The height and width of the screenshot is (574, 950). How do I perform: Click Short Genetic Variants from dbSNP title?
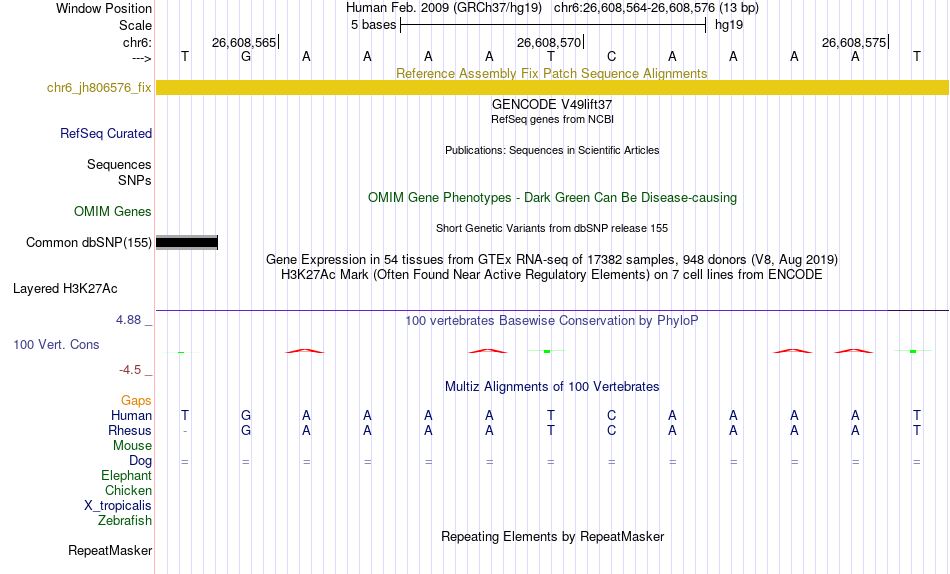[x=552, y=229]
